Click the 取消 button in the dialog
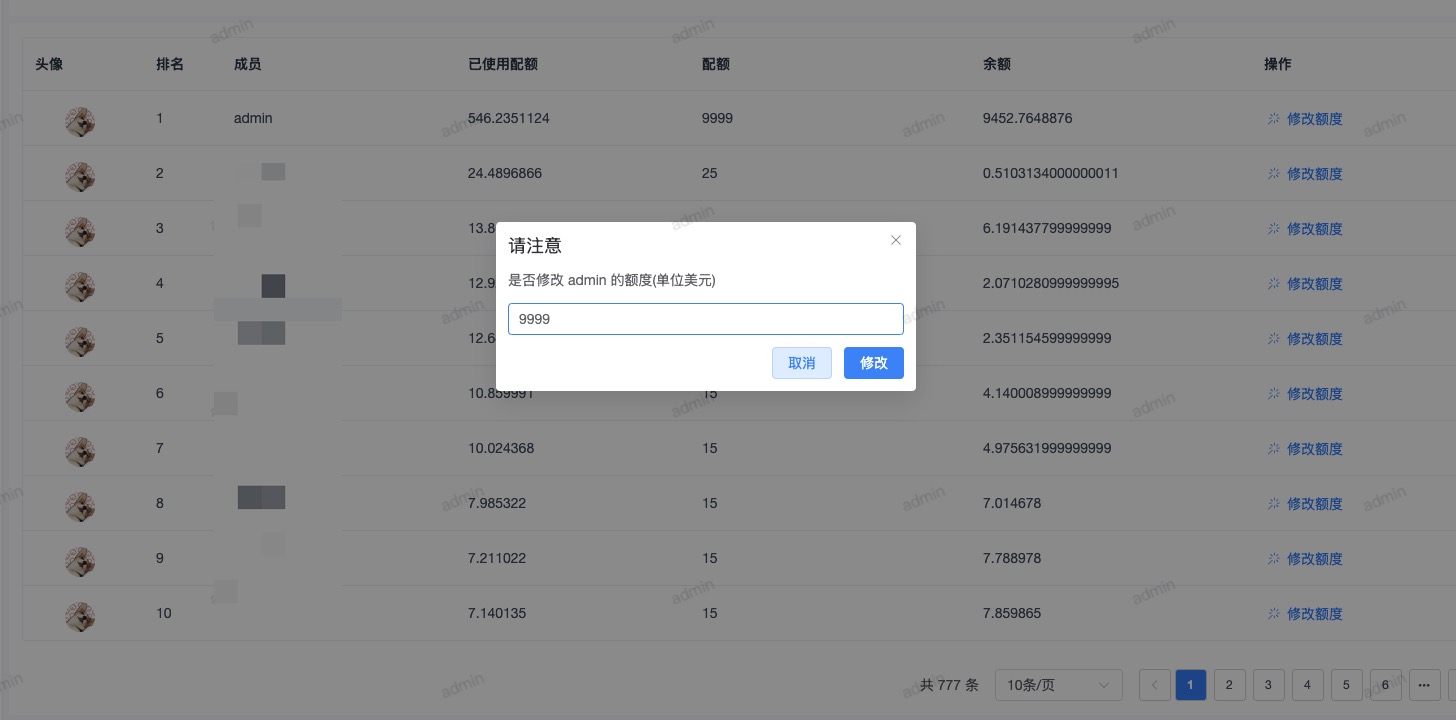Screen dimensions: 1456x720 pos(802,363)
